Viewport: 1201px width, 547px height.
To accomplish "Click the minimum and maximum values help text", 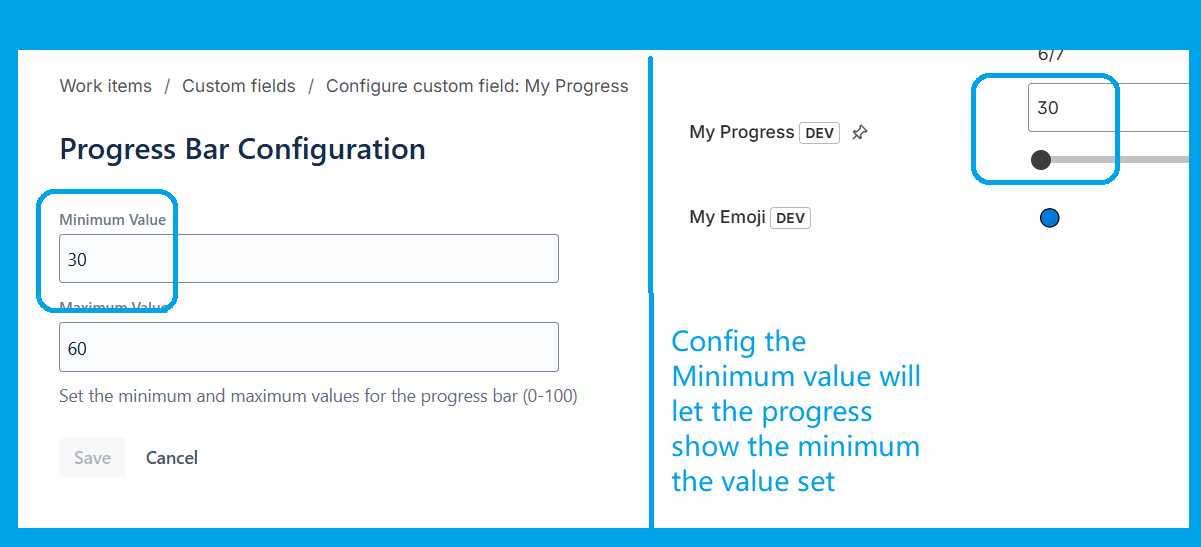I will (x=318, y=396).
